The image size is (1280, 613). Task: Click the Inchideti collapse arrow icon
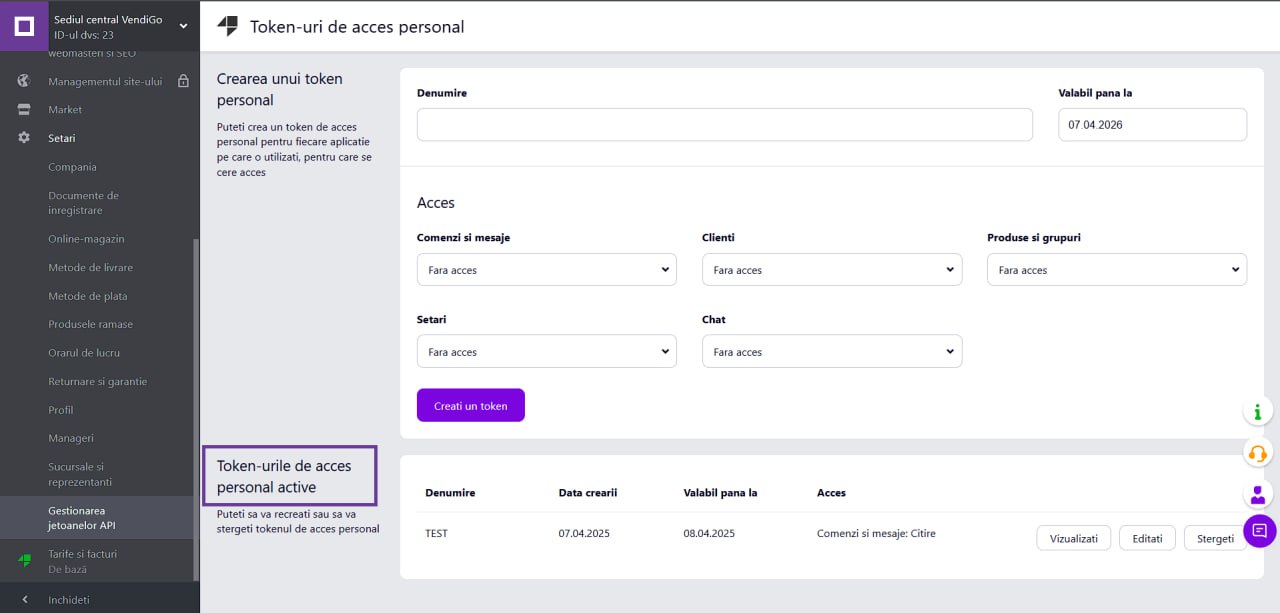click(x=24, y=600)
